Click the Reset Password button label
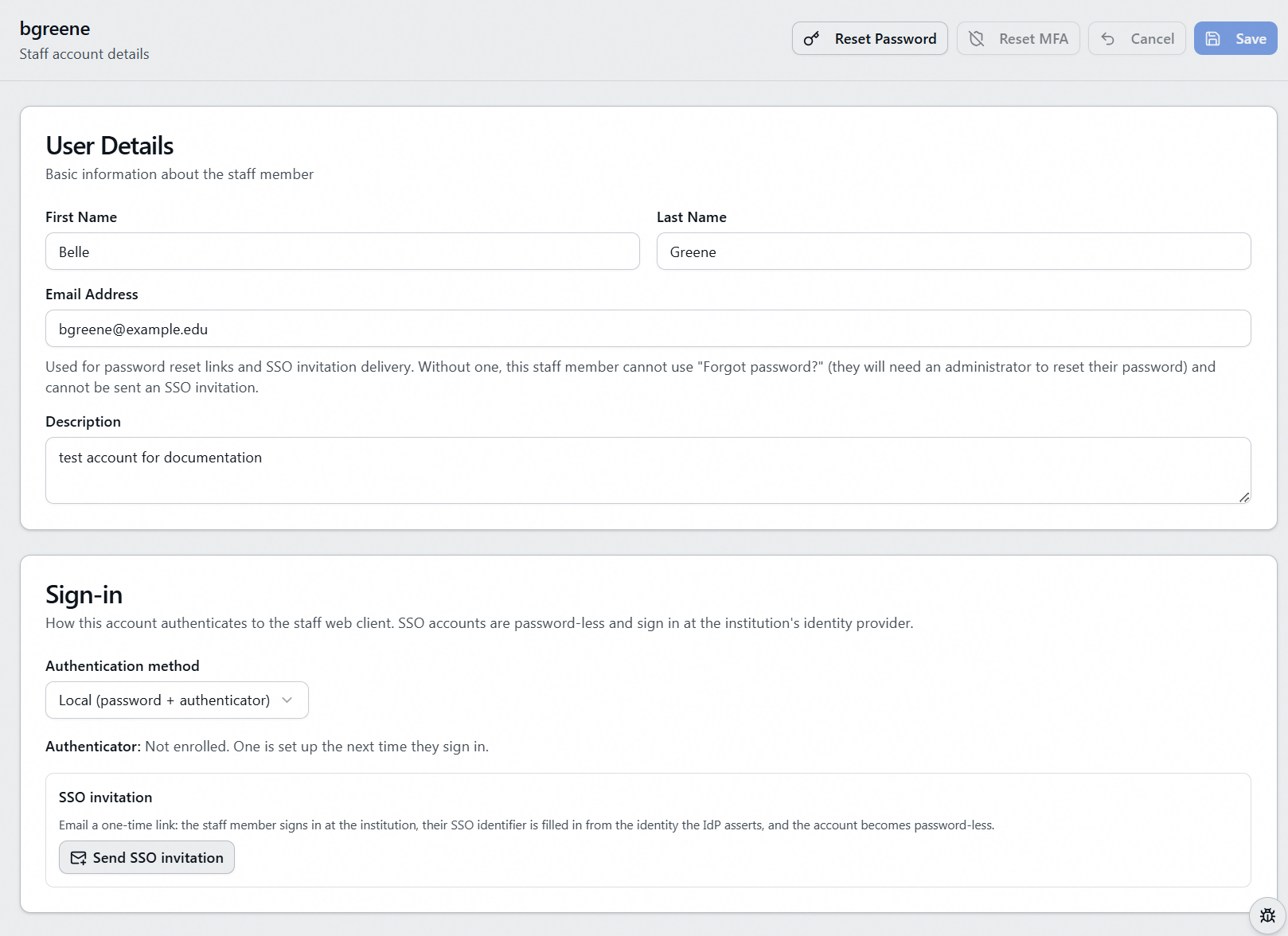 (885, 39)
